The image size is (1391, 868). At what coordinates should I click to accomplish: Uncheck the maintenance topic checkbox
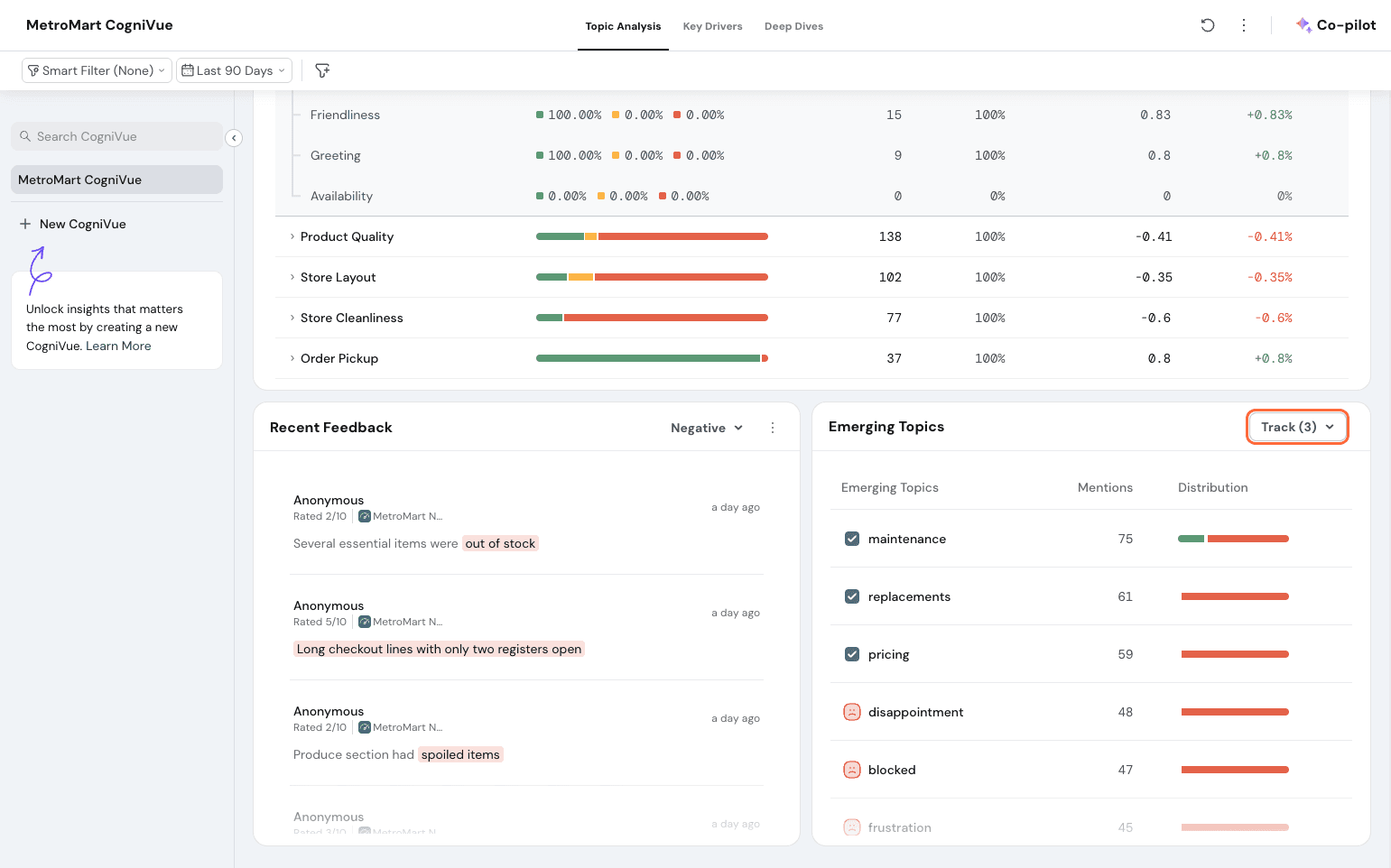pyautogui.click(x=851, y=539)
